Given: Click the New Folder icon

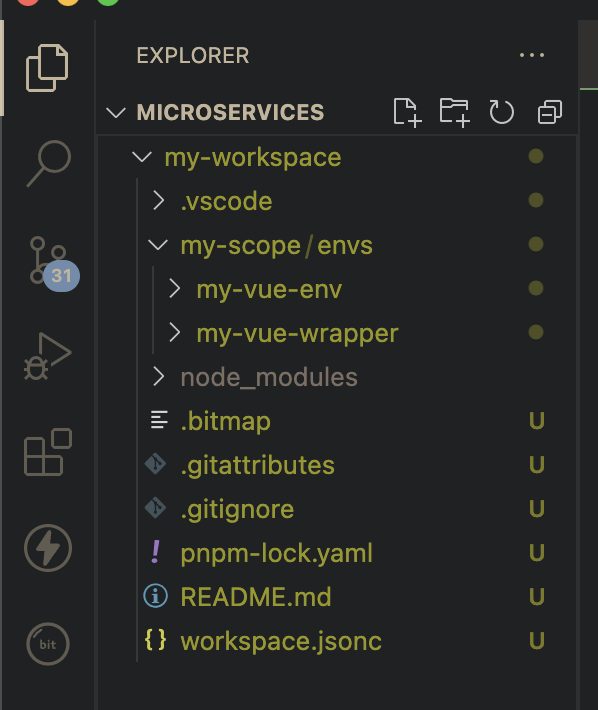Looking at the screenshot, I should (x=454, y=112).
